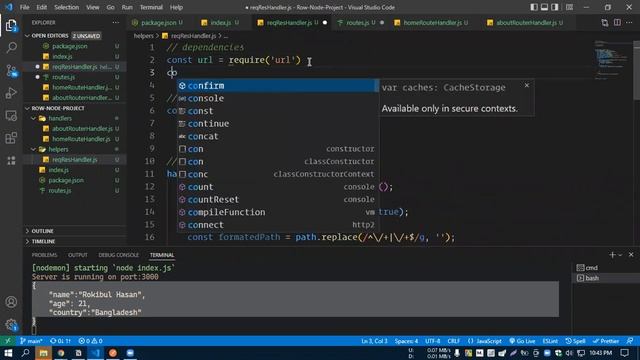Image resolution: width=640 pixels, height=360 pixels.
Task: Switch to the aboutRouterHandler.js editor tab
Action: pos(526,23)
